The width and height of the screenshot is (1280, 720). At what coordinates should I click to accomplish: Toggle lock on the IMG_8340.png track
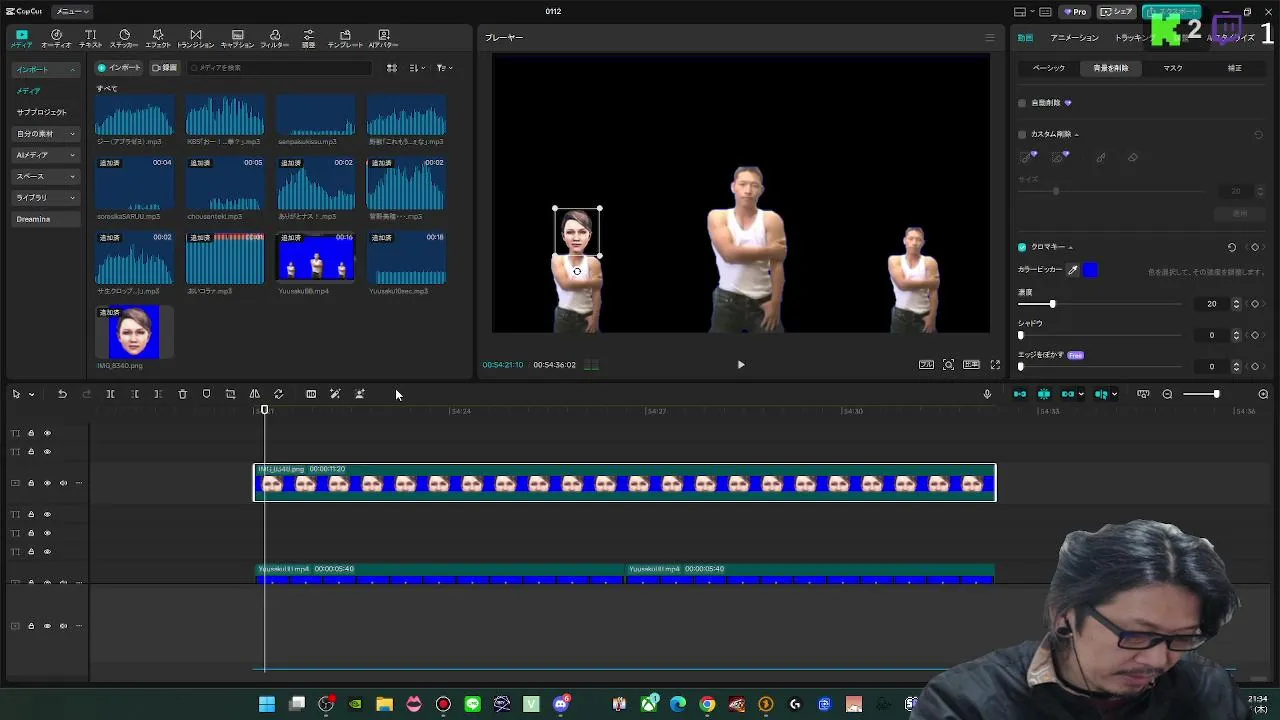(31, 483)
